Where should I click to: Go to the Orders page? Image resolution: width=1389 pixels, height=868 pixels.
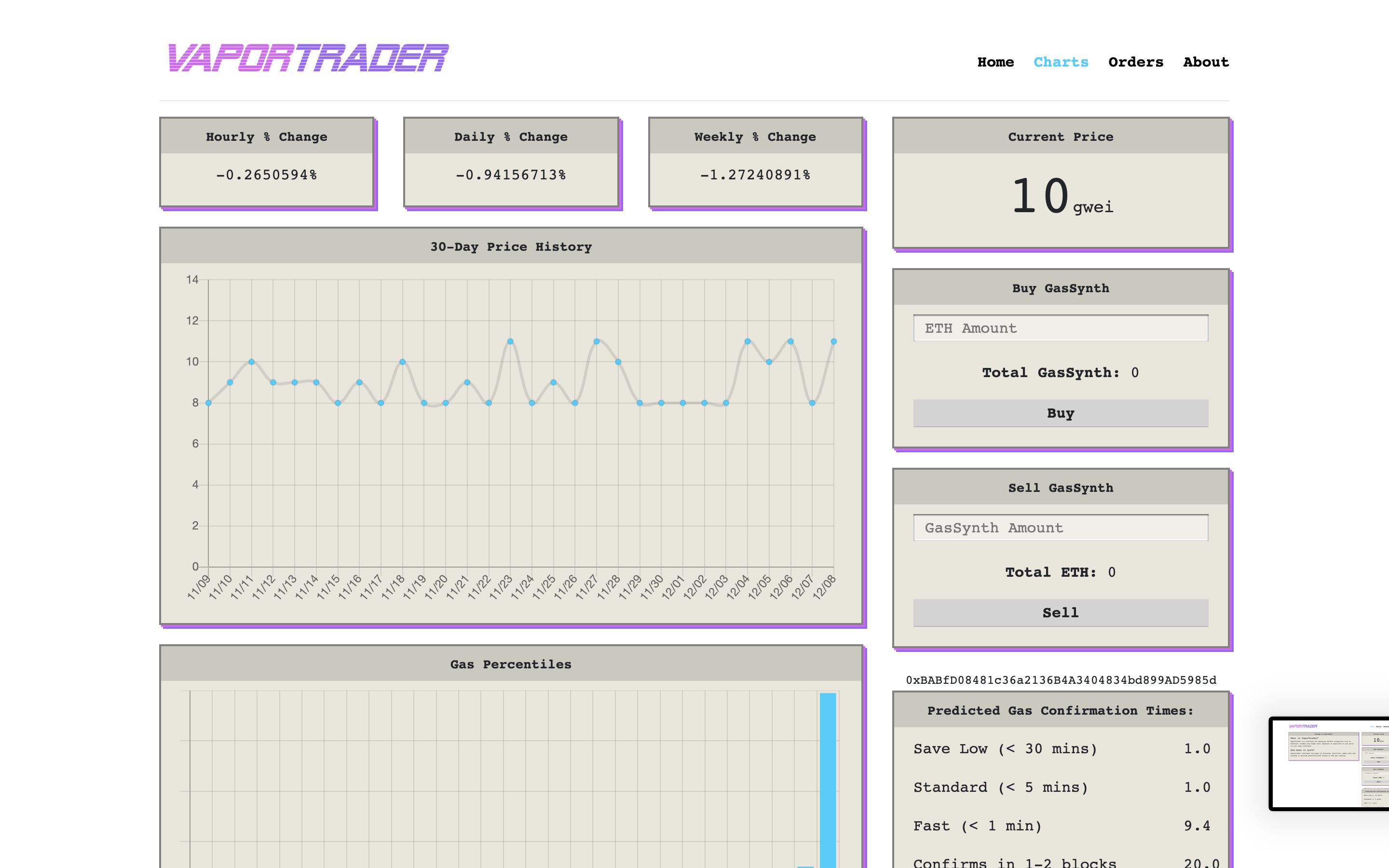[x=1135, y=62]
